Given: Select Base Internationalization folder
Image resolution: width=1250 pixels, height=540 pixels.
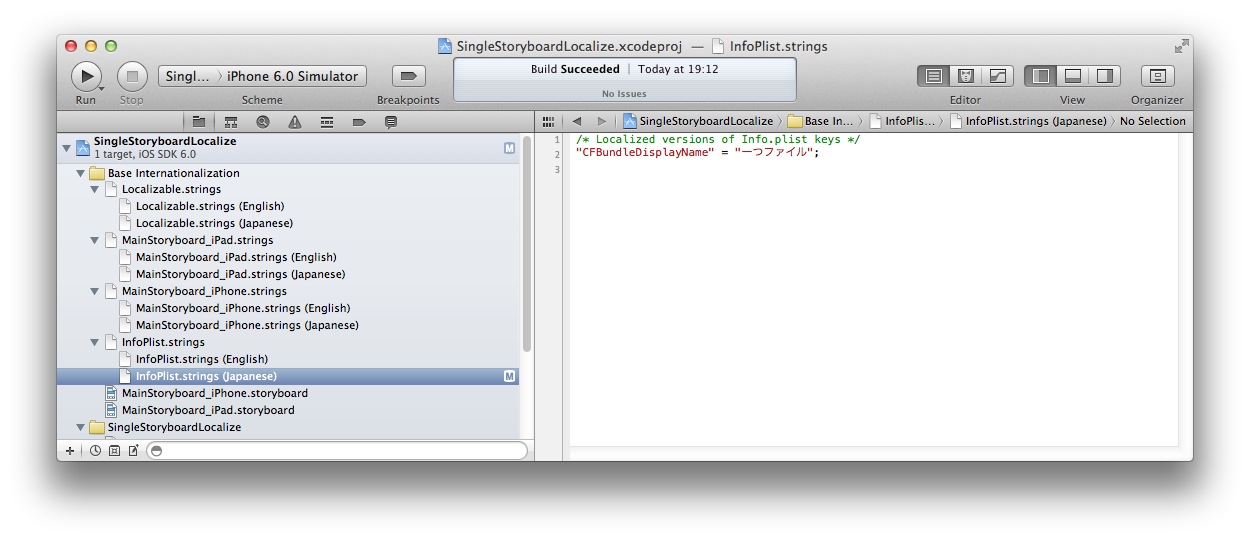Looking at the screenshot, I should [x=288, y=173].
